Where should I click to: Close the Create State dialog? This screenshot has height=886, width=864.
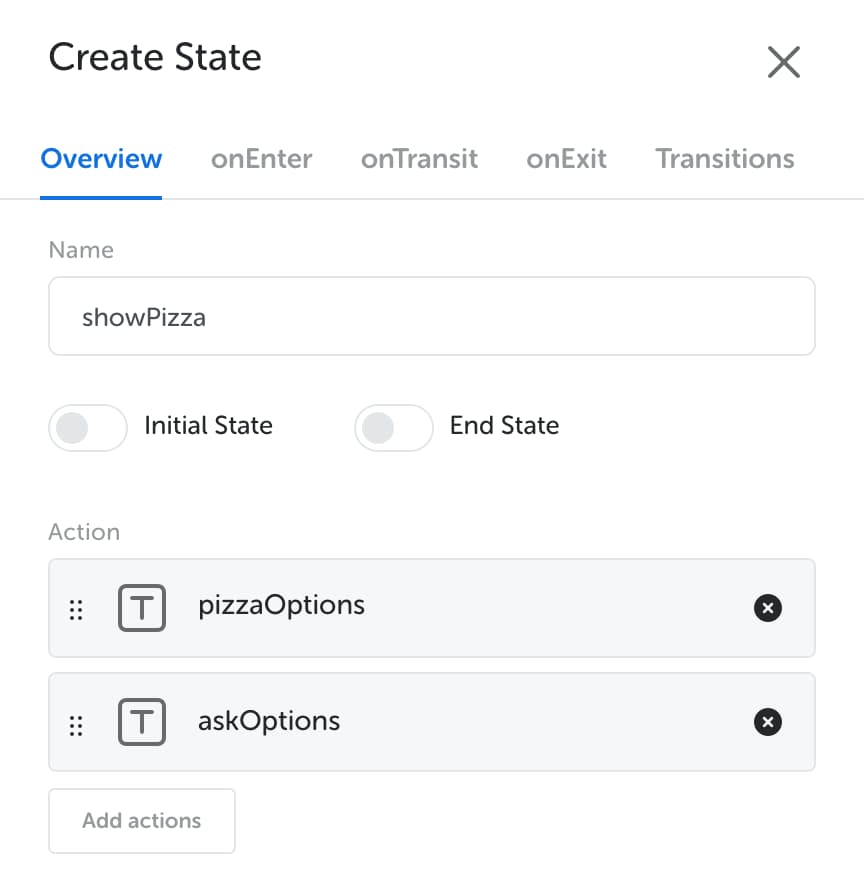784,62
